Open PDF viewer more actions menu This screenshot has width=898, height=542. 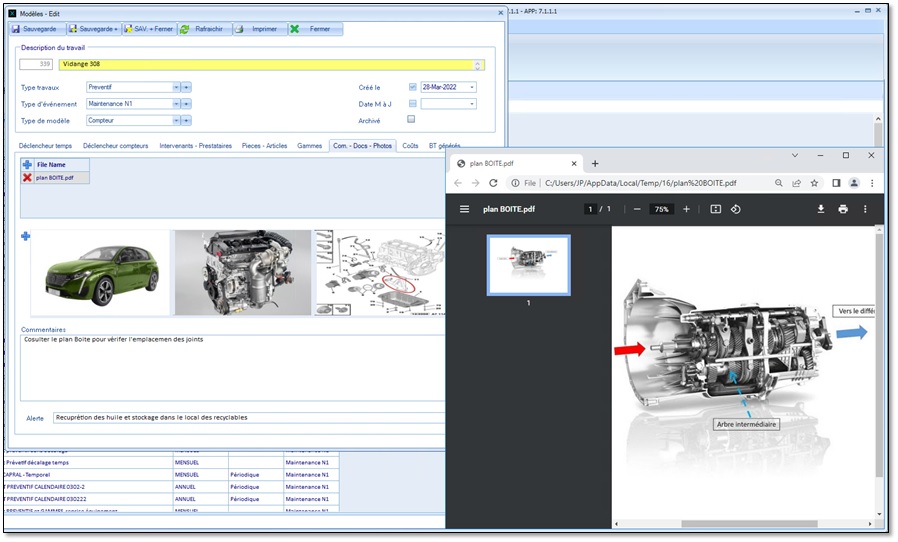coord(865,209)
